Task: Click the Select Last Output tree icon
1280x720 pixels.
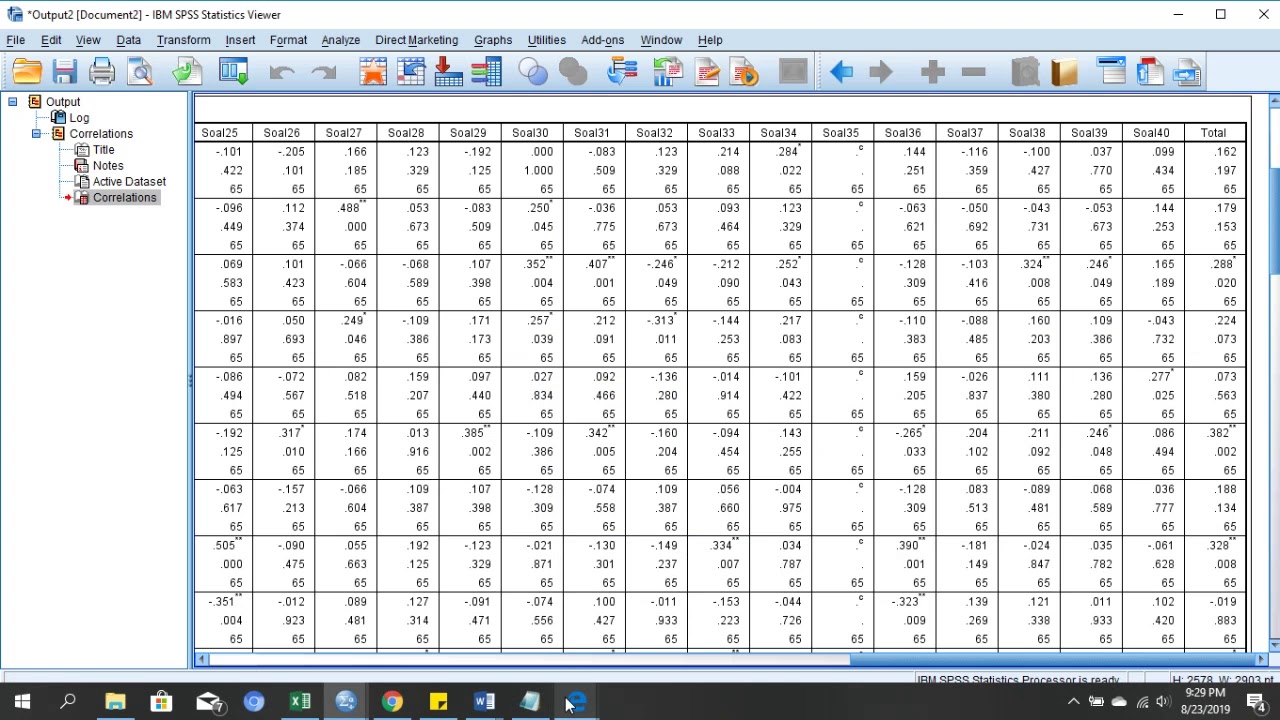Action: (622, 71)
